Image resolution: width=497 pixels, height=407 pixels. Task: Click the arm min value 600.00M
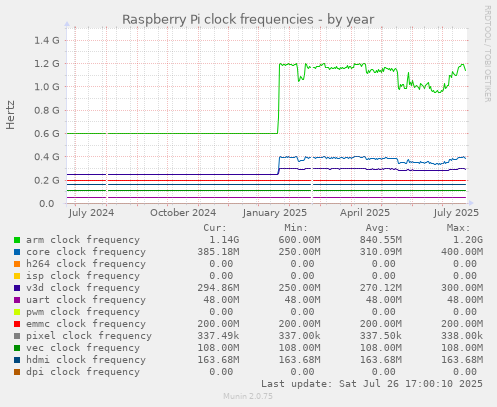click(299, 240)
